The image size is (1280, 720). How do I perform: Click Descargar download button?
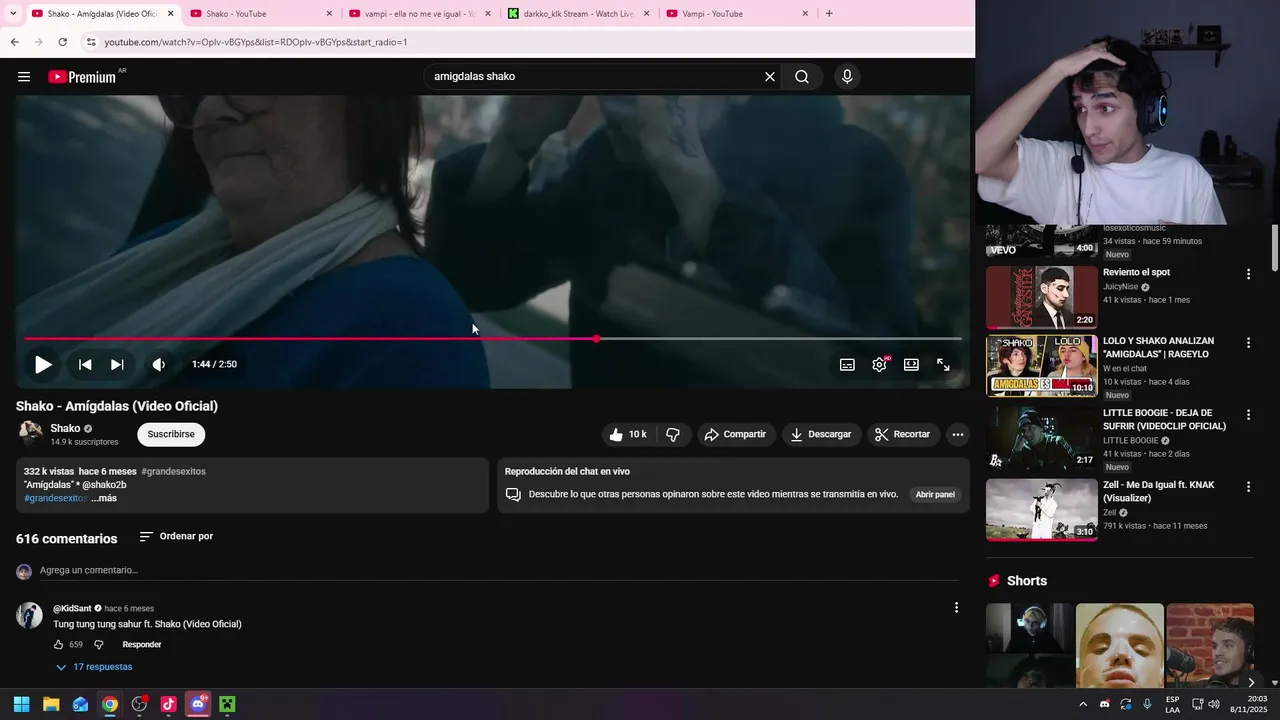[821, 434]
